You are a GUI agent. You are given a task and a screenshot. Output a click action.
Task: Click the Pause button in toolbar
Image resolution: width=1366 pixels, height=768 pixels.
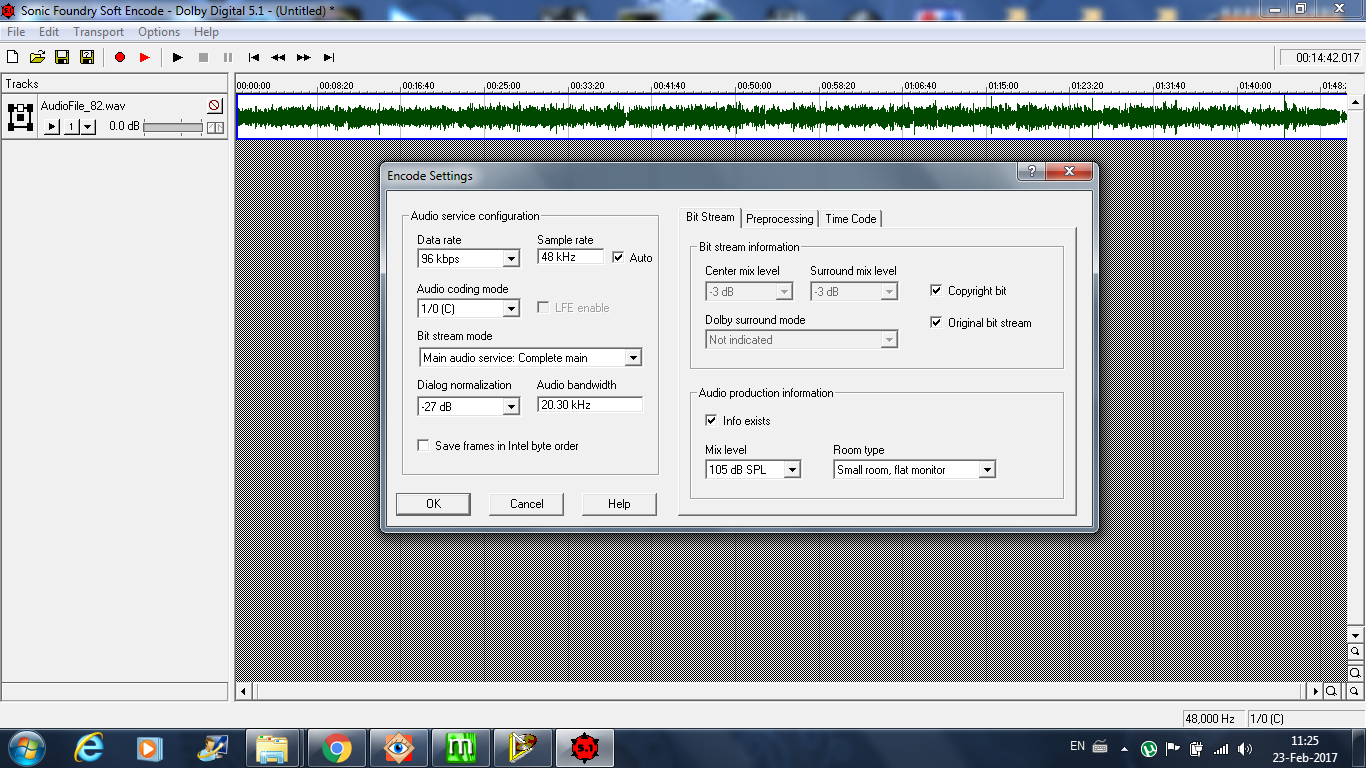pos(228,58)
